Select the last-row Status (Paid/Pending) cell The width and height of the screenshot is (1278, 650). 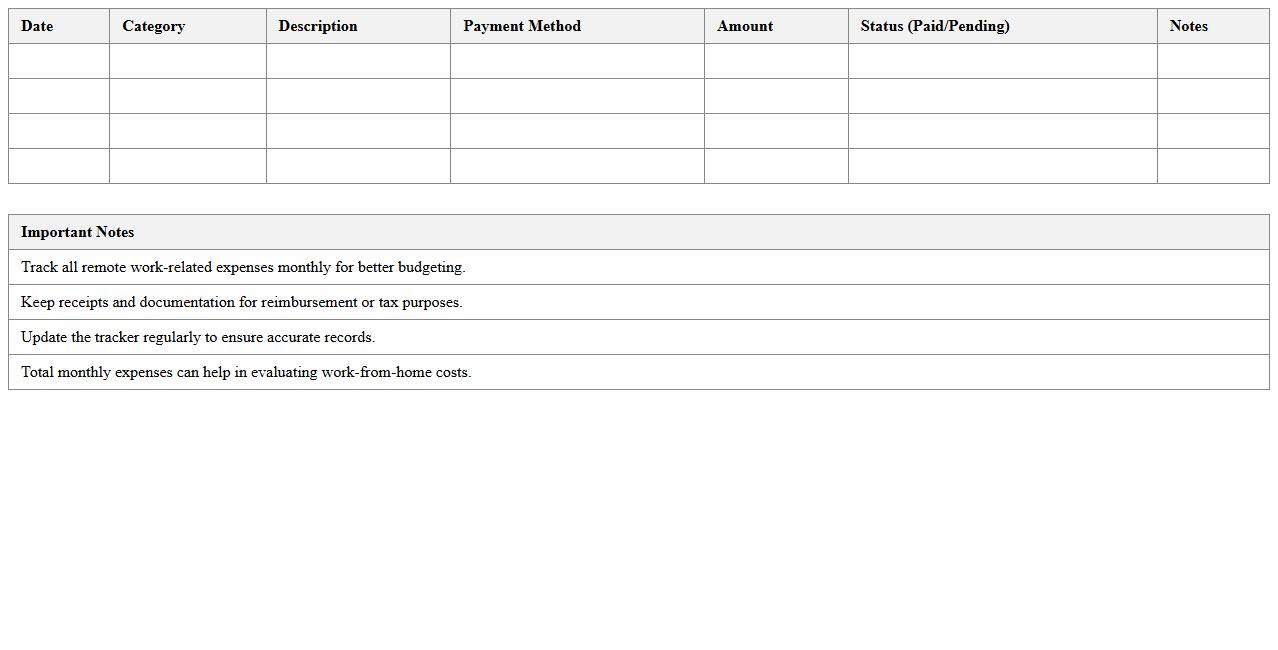pos(1002,166)
